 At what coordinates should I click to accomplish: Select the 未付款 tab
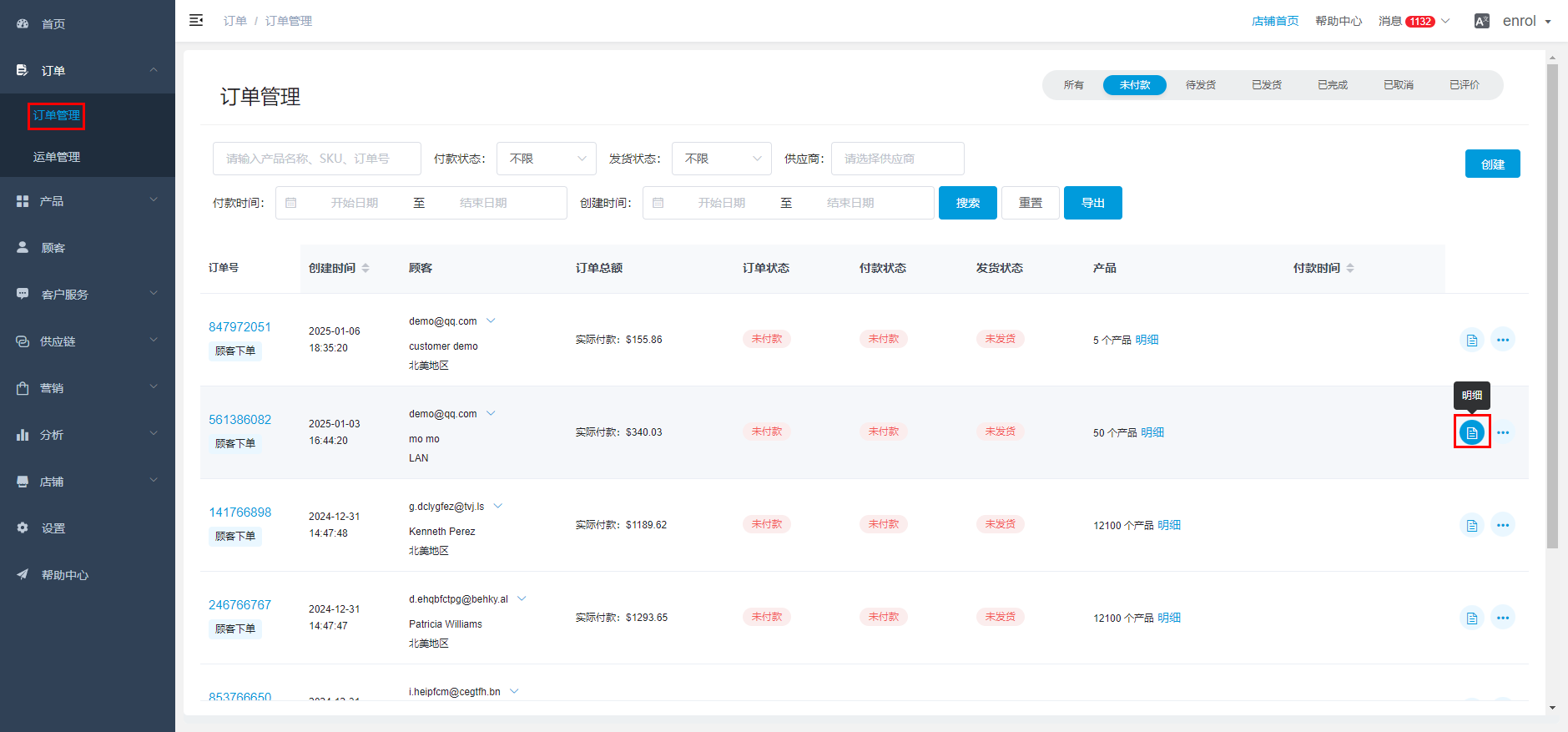coord(1135,85)
